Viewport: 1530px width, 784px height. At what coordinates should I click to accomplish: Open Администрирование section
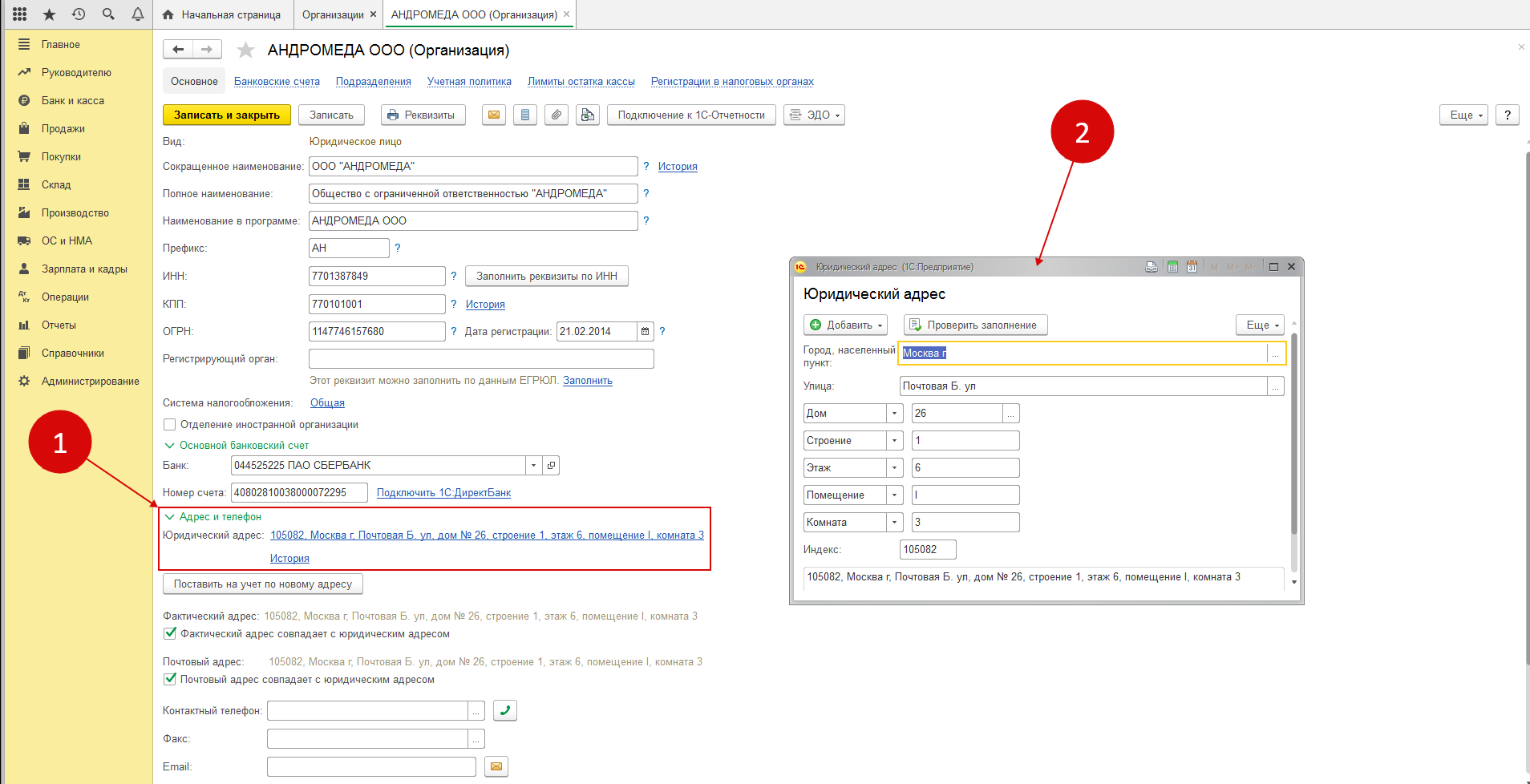pyautogui.click(x=91, y=382)
